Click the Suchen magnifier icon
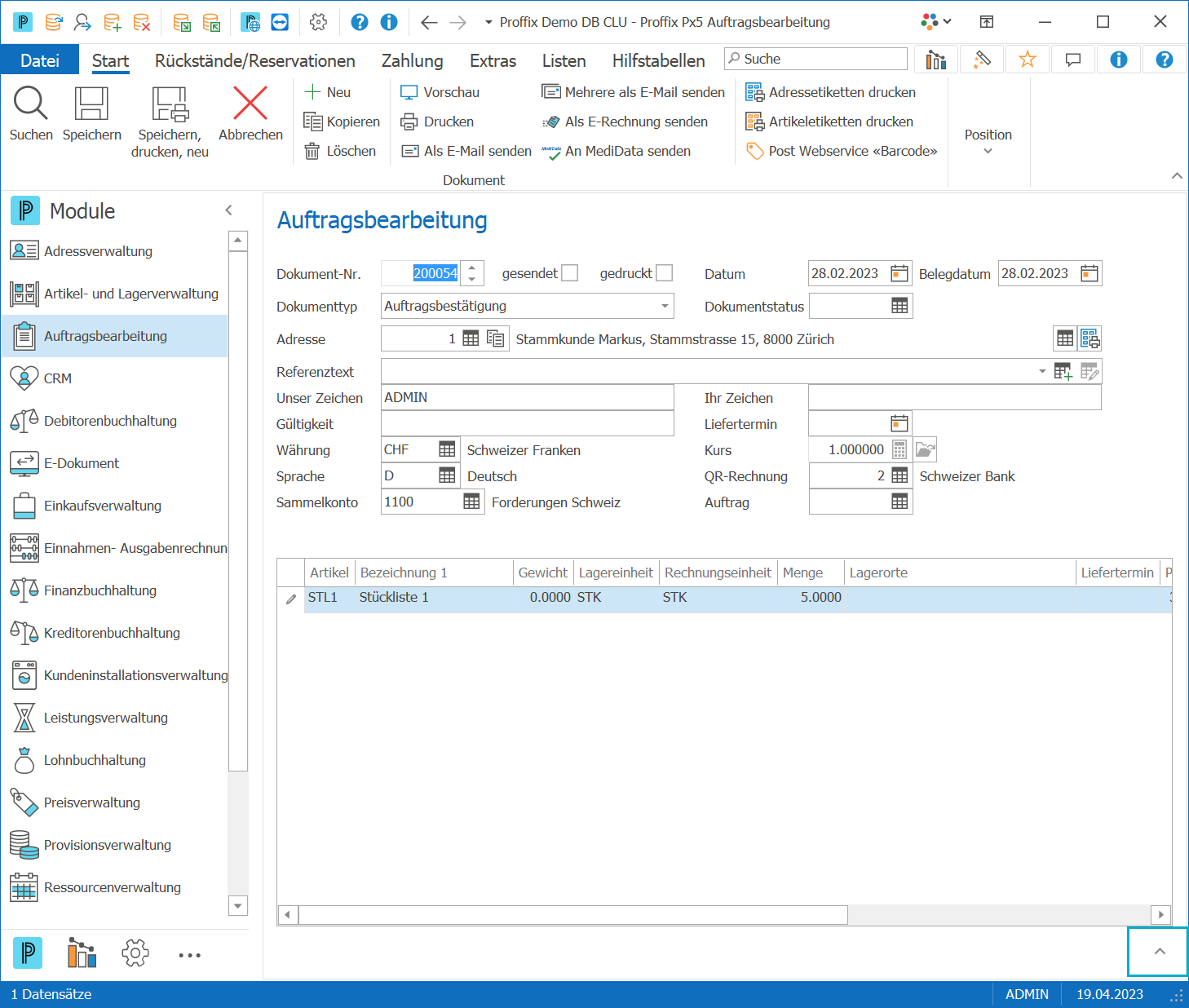Viewport: 1189px width, 1008px height. click(x=31, y=104)
